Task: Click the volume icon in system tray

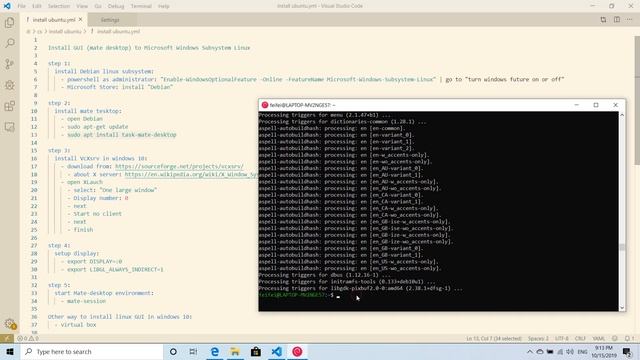Action: click(x=570, y=352)
